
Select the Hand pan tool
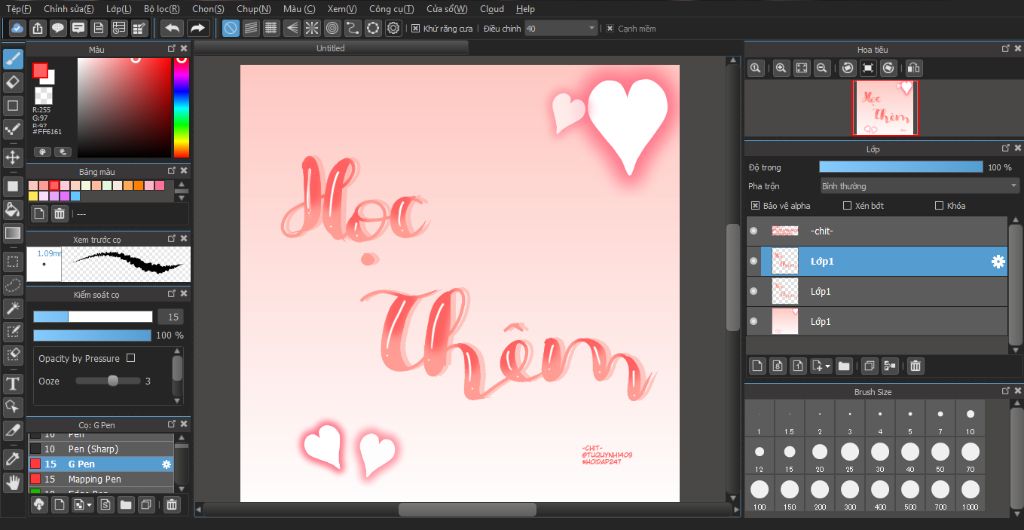pos(13,482)
